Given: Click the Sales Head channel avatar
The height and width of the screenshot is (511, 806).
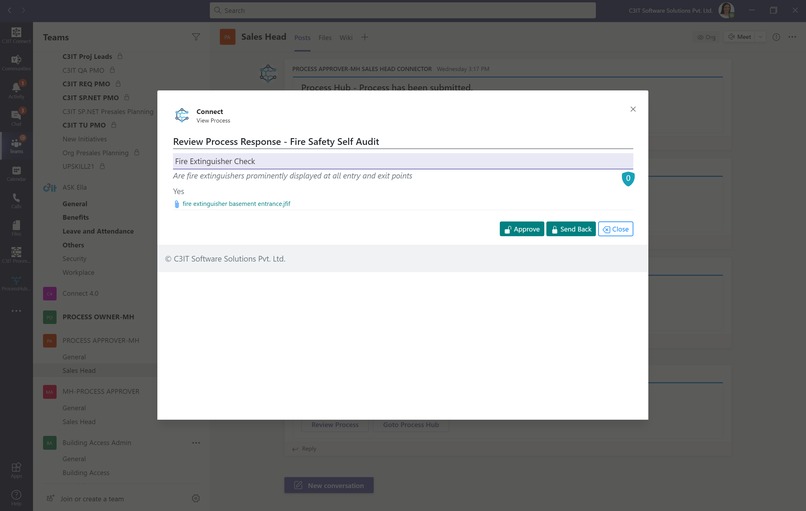Looking at the screenshot, I should (x=227, y=37).
